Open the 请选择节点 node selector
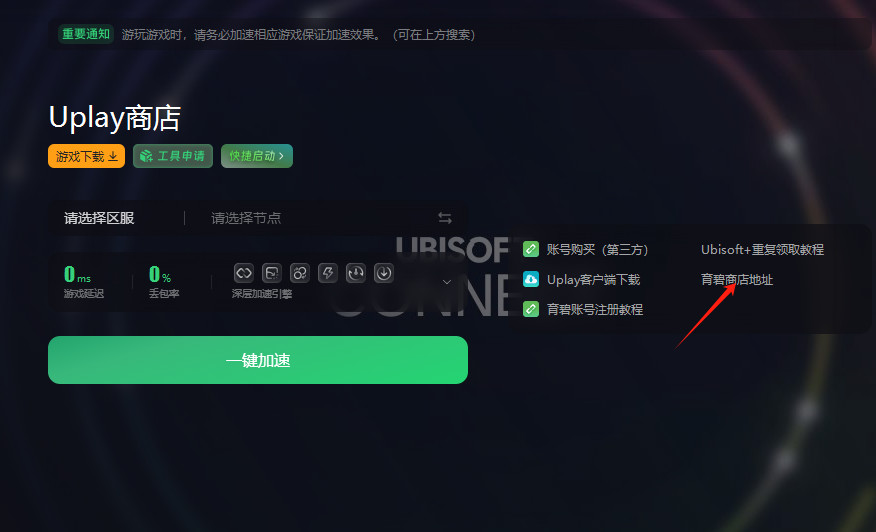This screenshot has width=876, height=532. (x=246, y=218)
